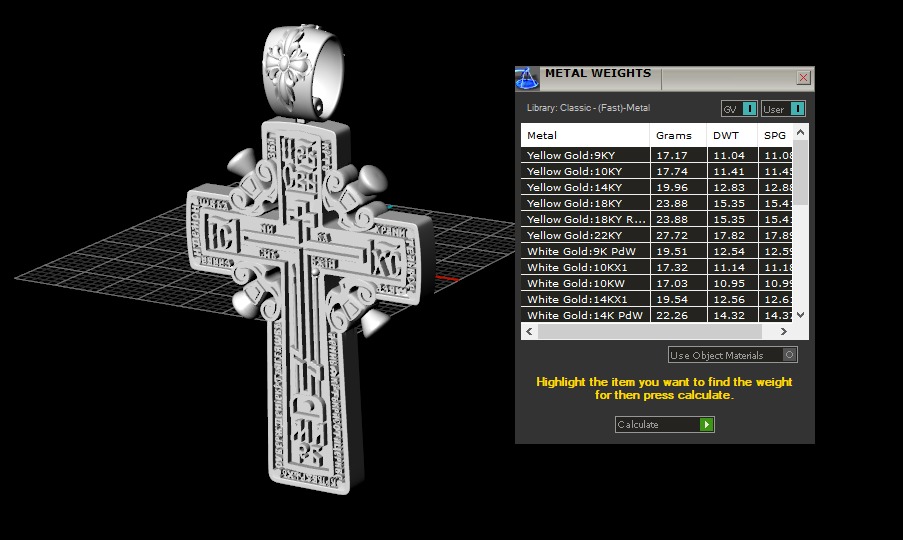Sort by the DWT column header
This screenshot has height=540, width=903.
[x=732, y=135]
